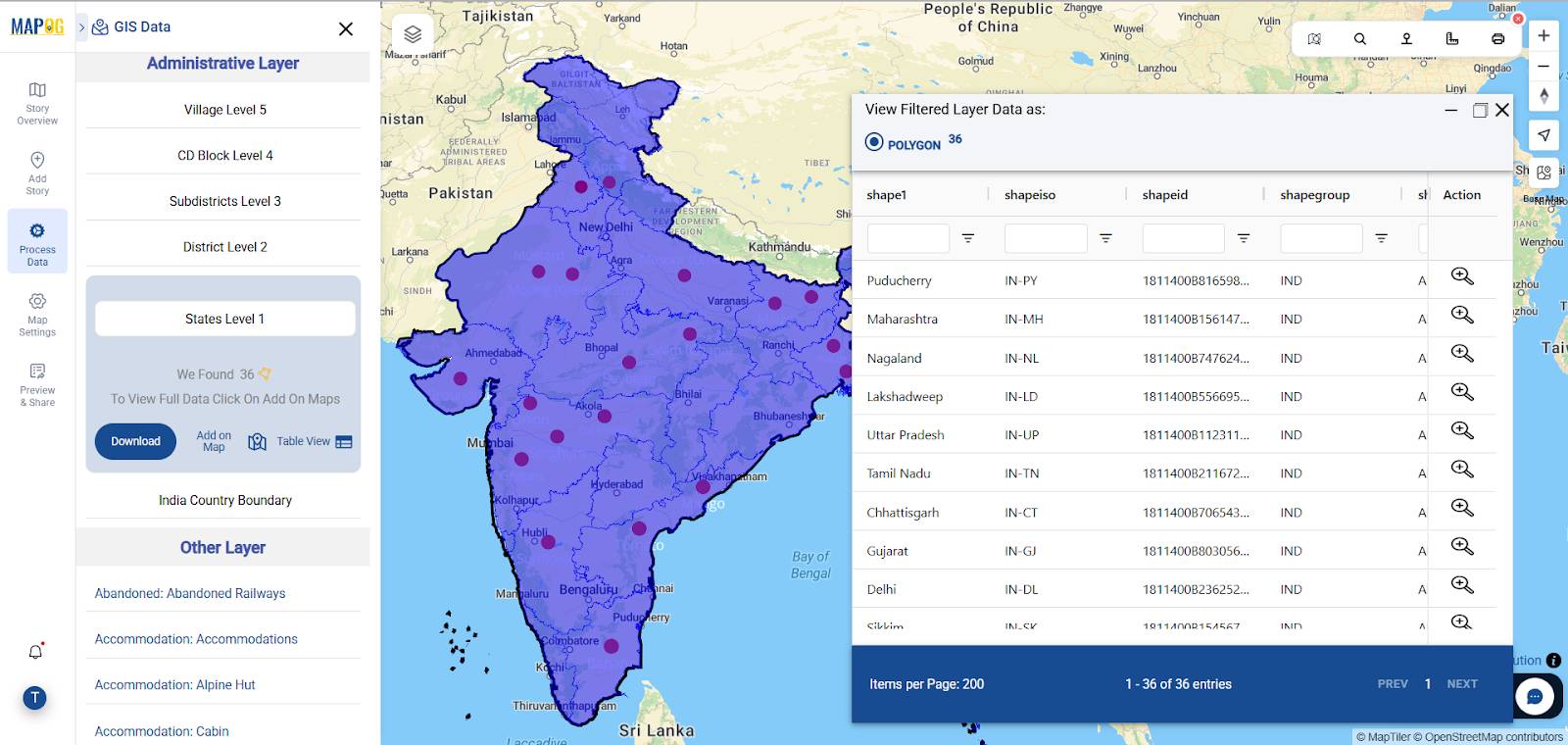This screenshot has height=745, width=1568.
Task: Open the chat support bubble
Action: tap(1535, 697)
